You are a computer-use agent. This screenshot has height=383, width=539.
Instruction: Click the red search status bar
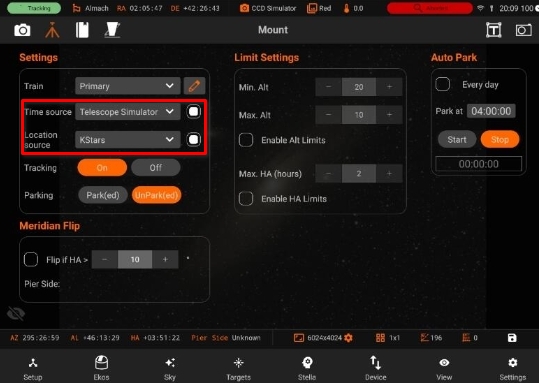coord(430,8)
